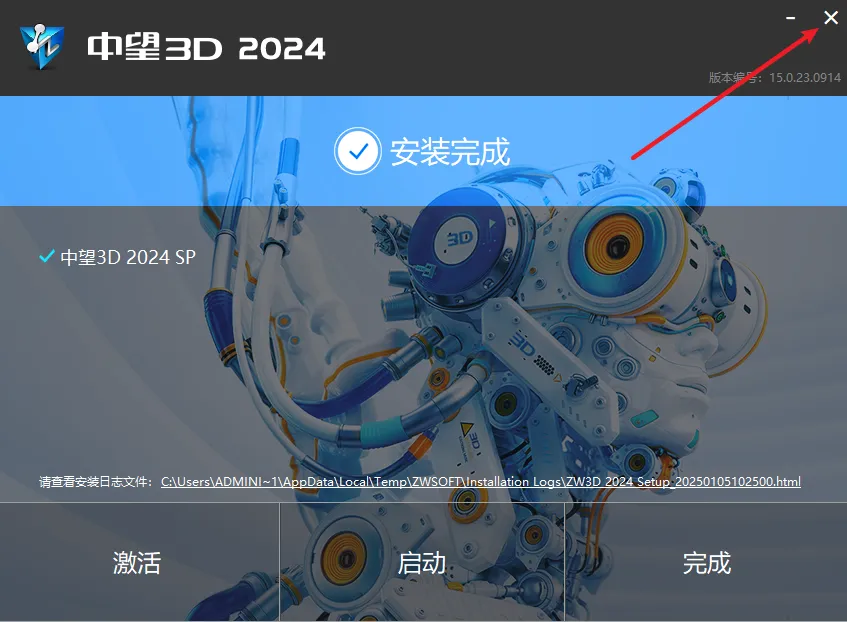Image resolution: width=847 pixels, height=622 pixels.
Task: Minimize the installer window
Action: point(790,18)
